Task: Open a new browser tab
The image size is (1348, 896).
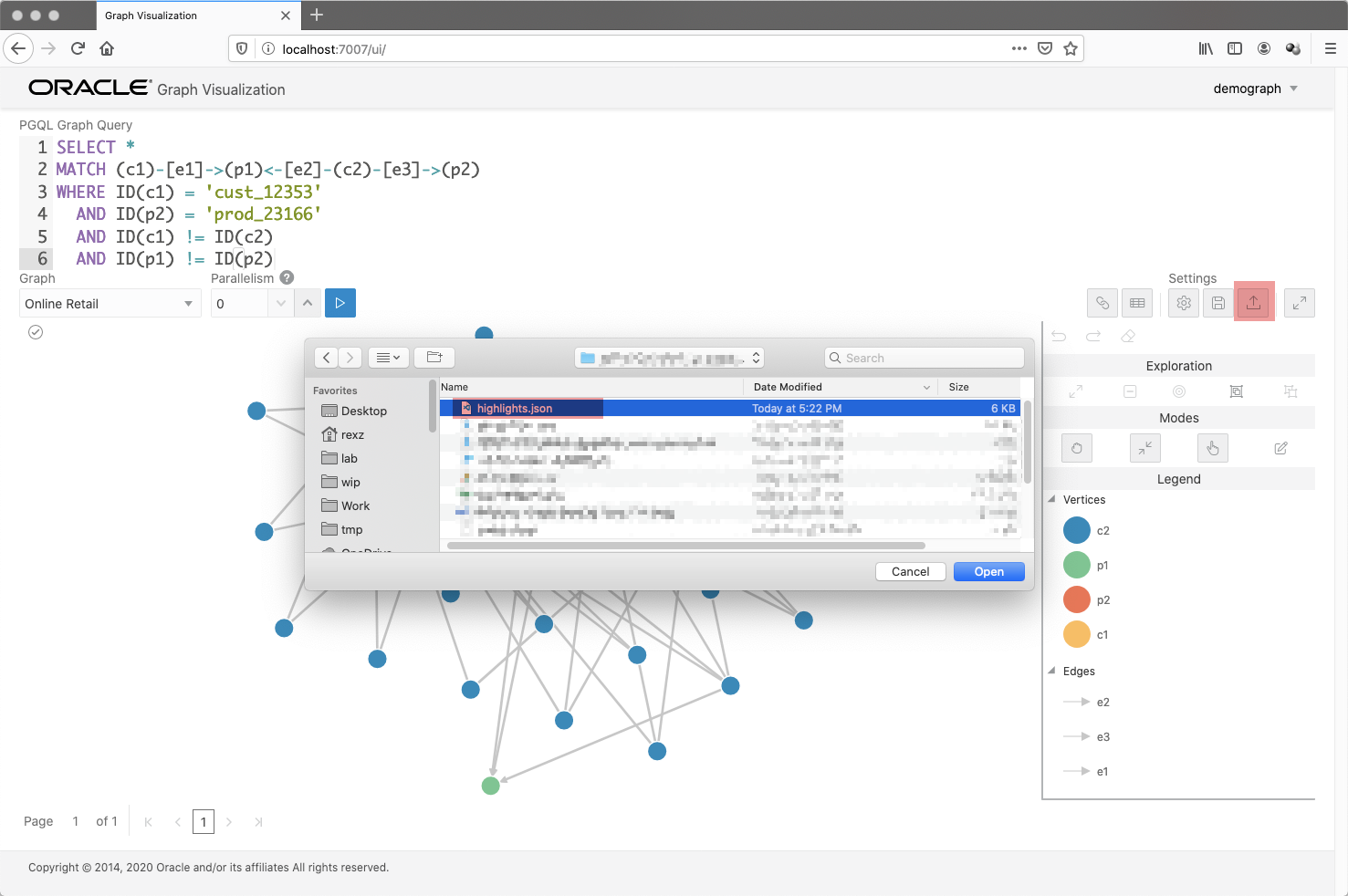Action: pyautogui.click(x=317, y=15)
